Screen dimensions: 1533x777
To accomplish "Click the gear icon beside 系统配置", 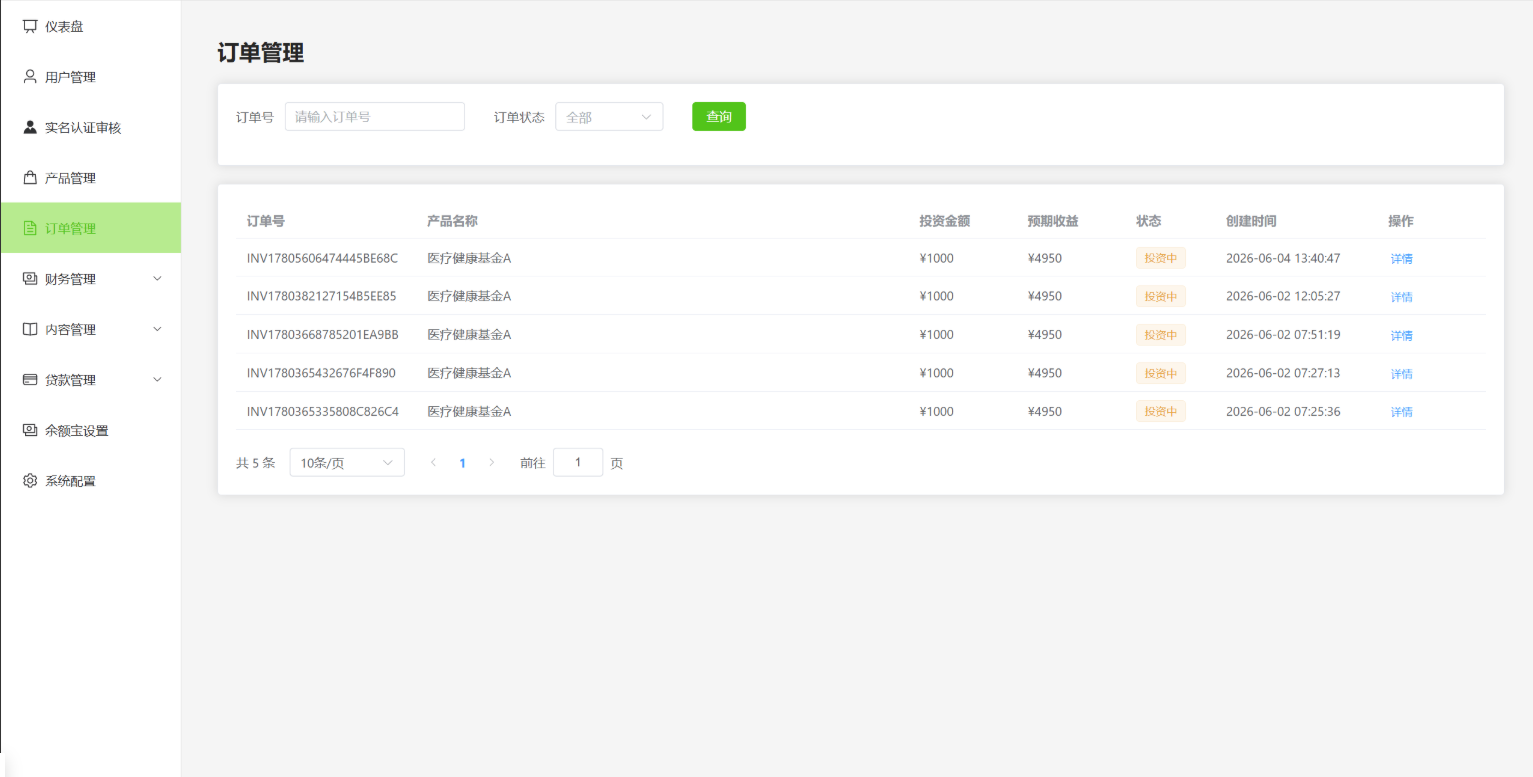I will 30,481.
